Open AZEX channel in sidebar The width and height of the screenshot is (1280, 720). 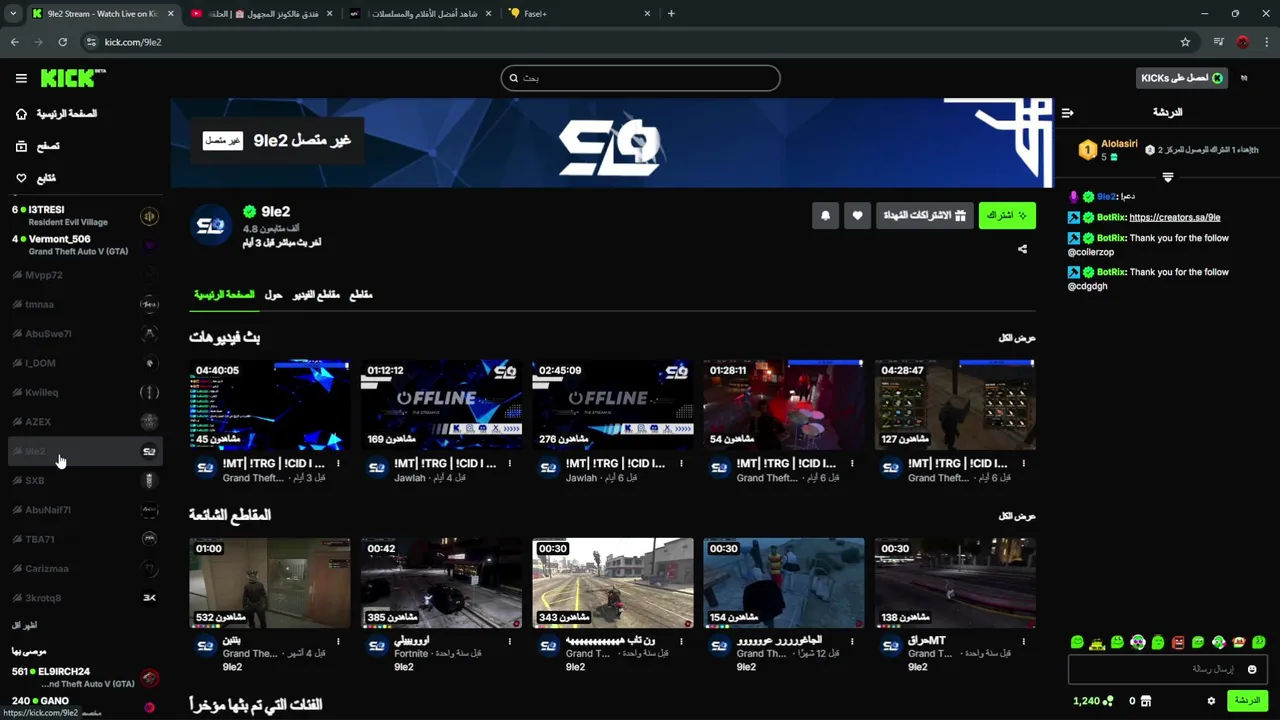click(85, 422)
